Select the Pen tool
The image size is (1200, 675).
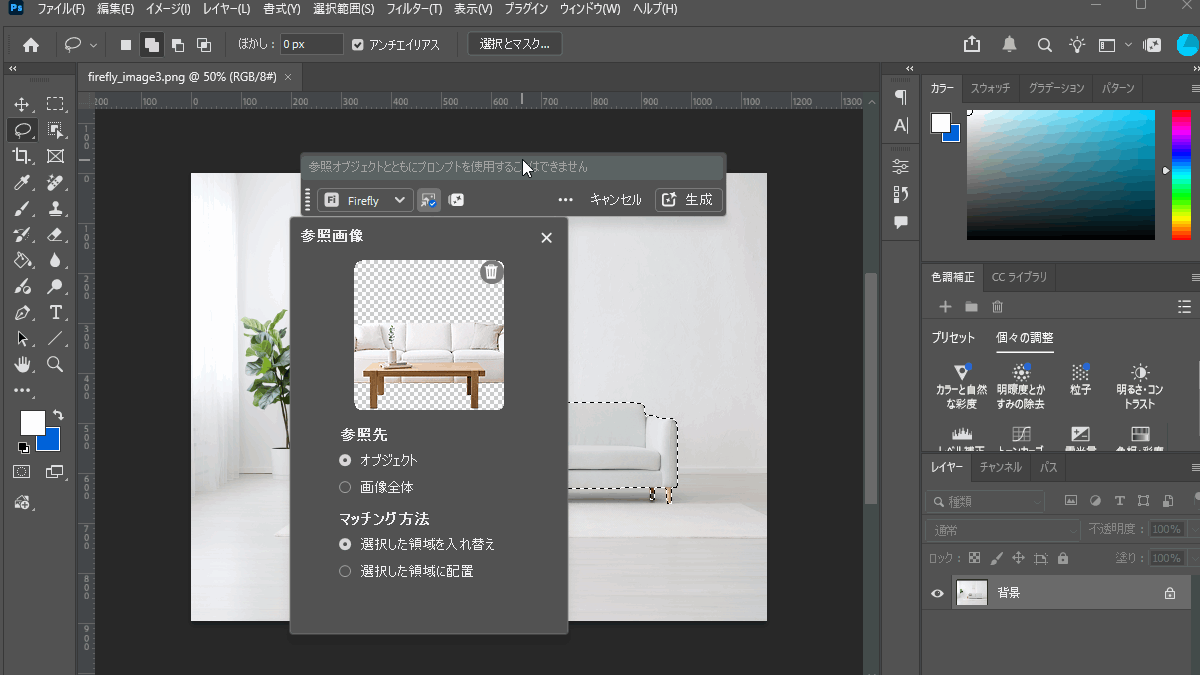coord(22,313)
